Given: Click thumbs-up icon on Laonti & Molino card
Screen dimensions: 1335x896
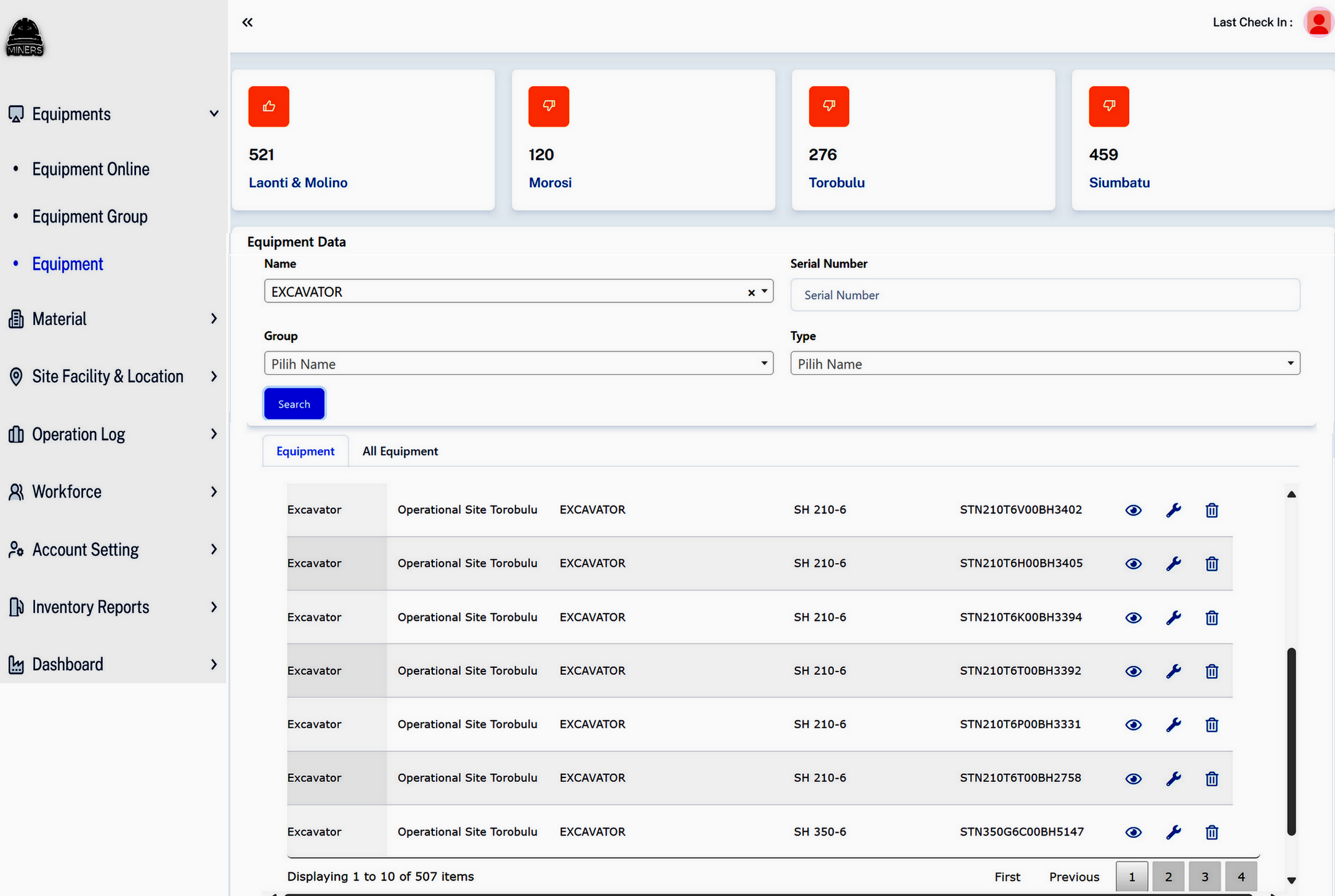Looking at the screenshot, I should tap(268, 107).
